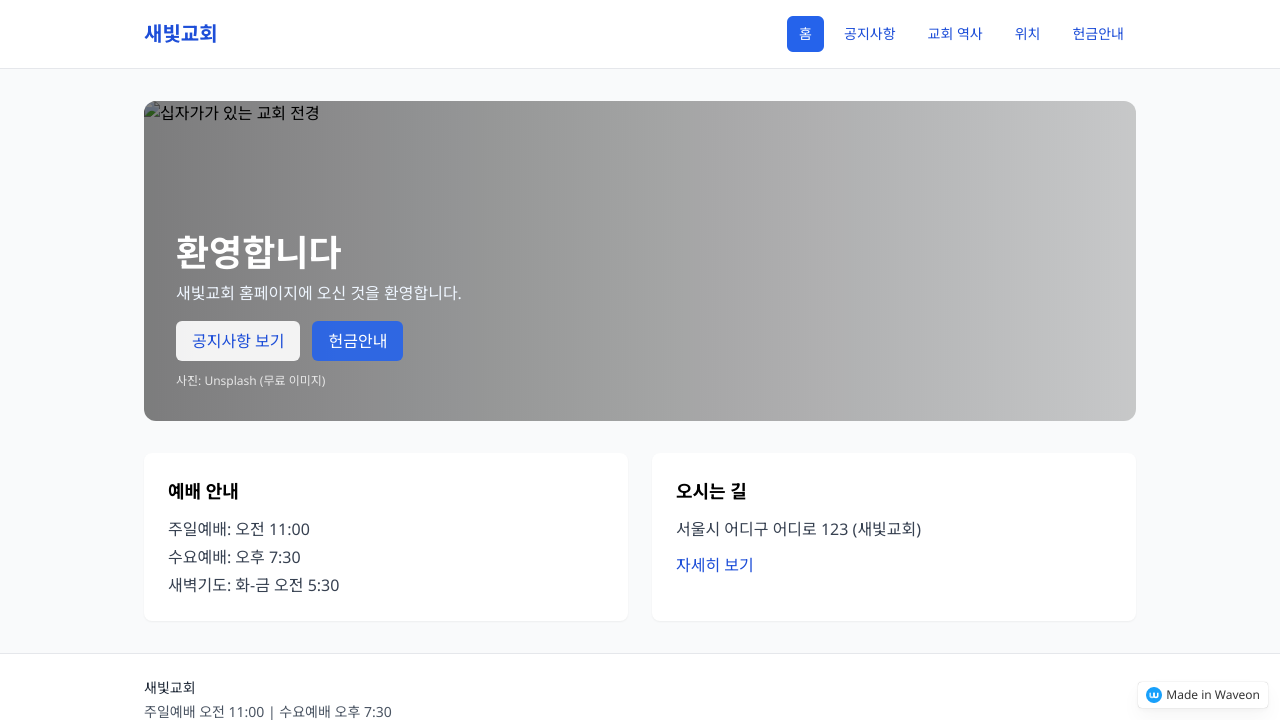Click the 주일예배: 오전 11:00 card line
Image resolution: width=1280 pixels, height=720 pixels.
pyautogui.click(x=239, y=529)
